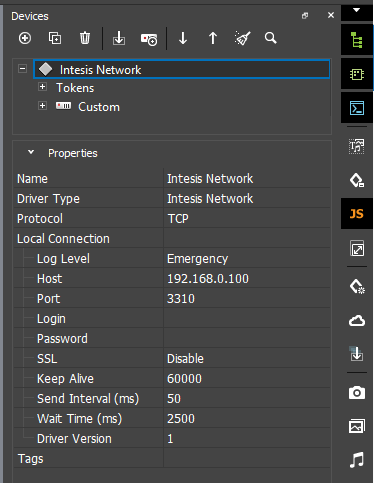
Task: Open the search magnifier in Devices toolbar
Action: point(271,38)
